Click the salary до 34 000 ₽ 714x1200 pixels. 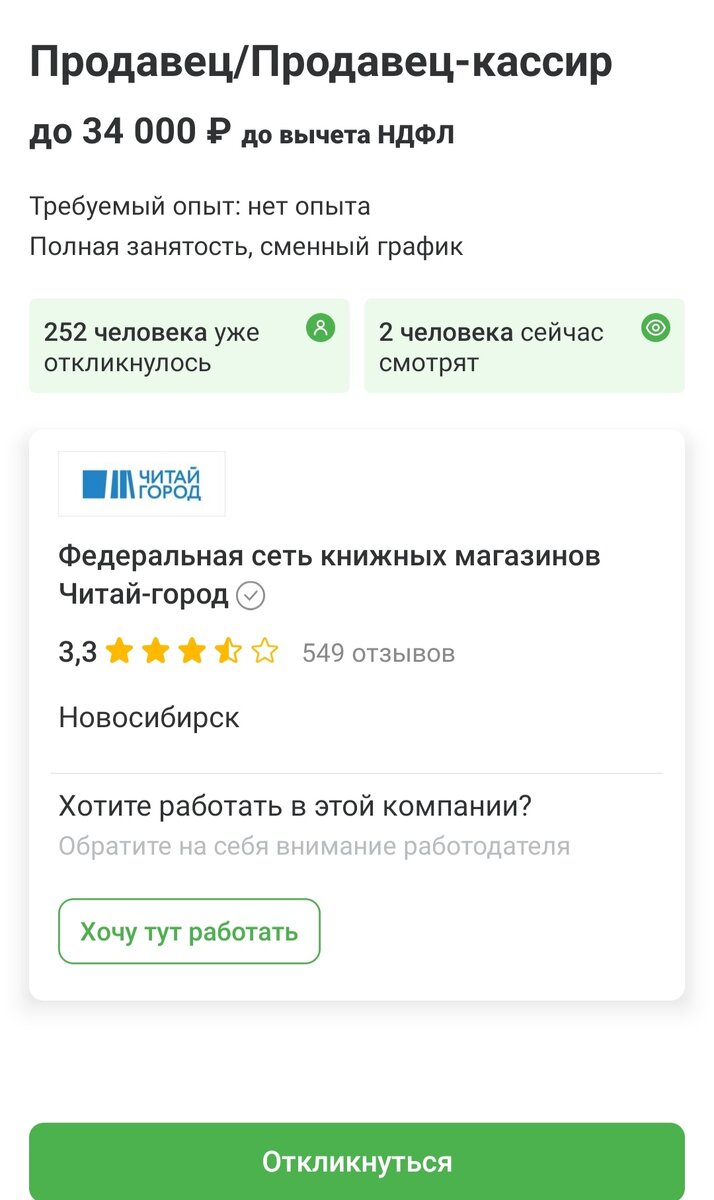pos(128,131)
